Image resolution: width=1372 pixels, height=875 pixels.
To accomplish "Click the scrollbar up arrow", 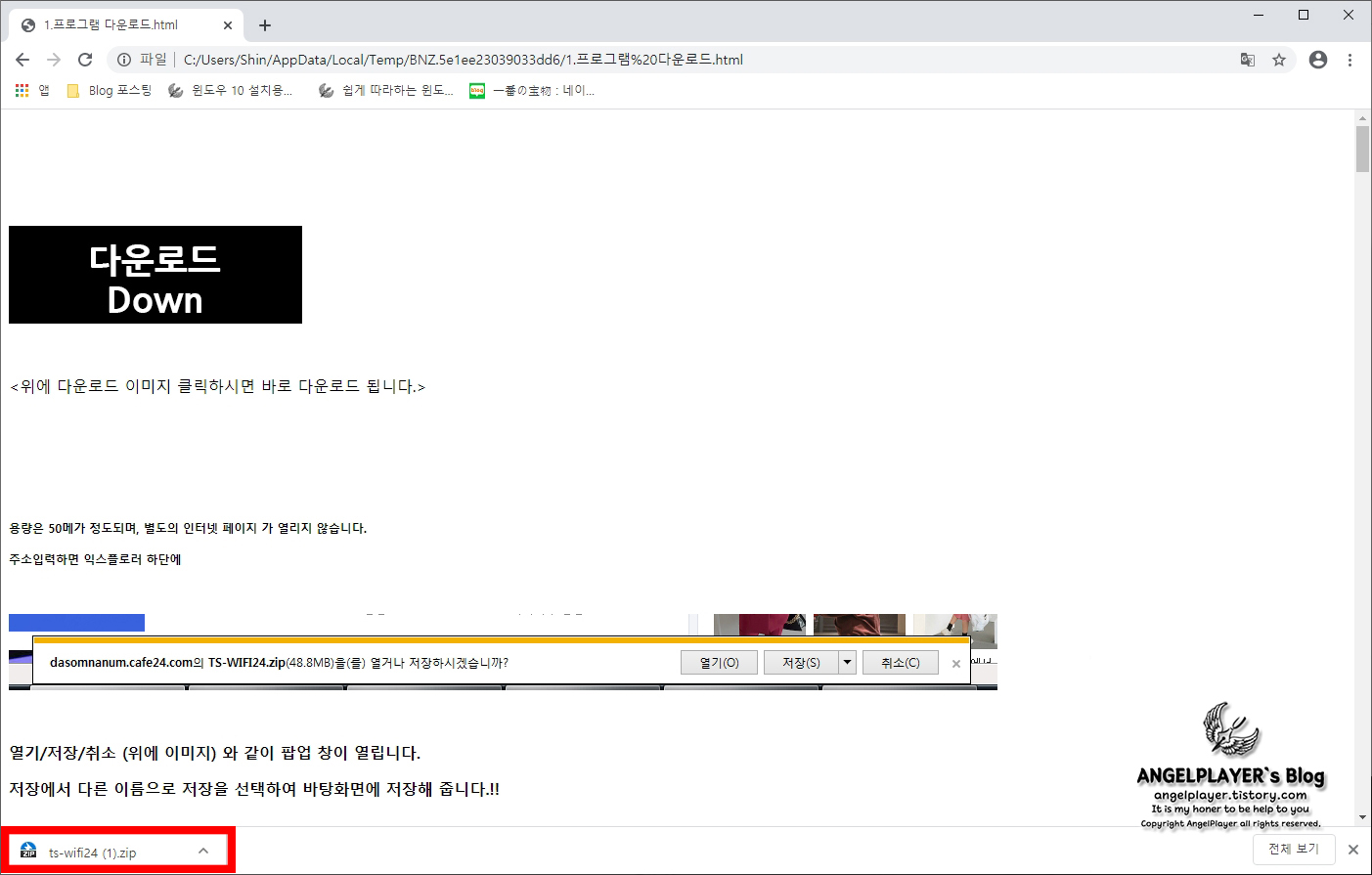I will coord(1362,118).
